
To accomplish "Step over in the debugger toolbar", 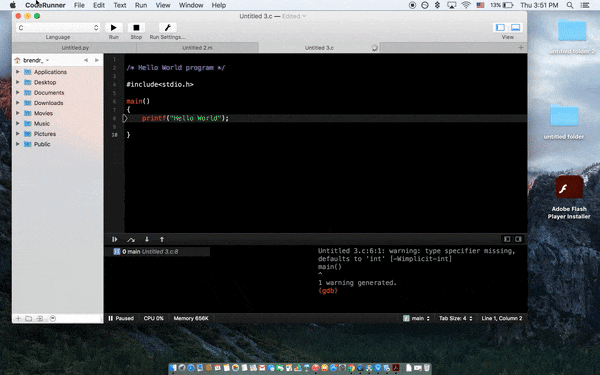I will click(x=131, y=240).
